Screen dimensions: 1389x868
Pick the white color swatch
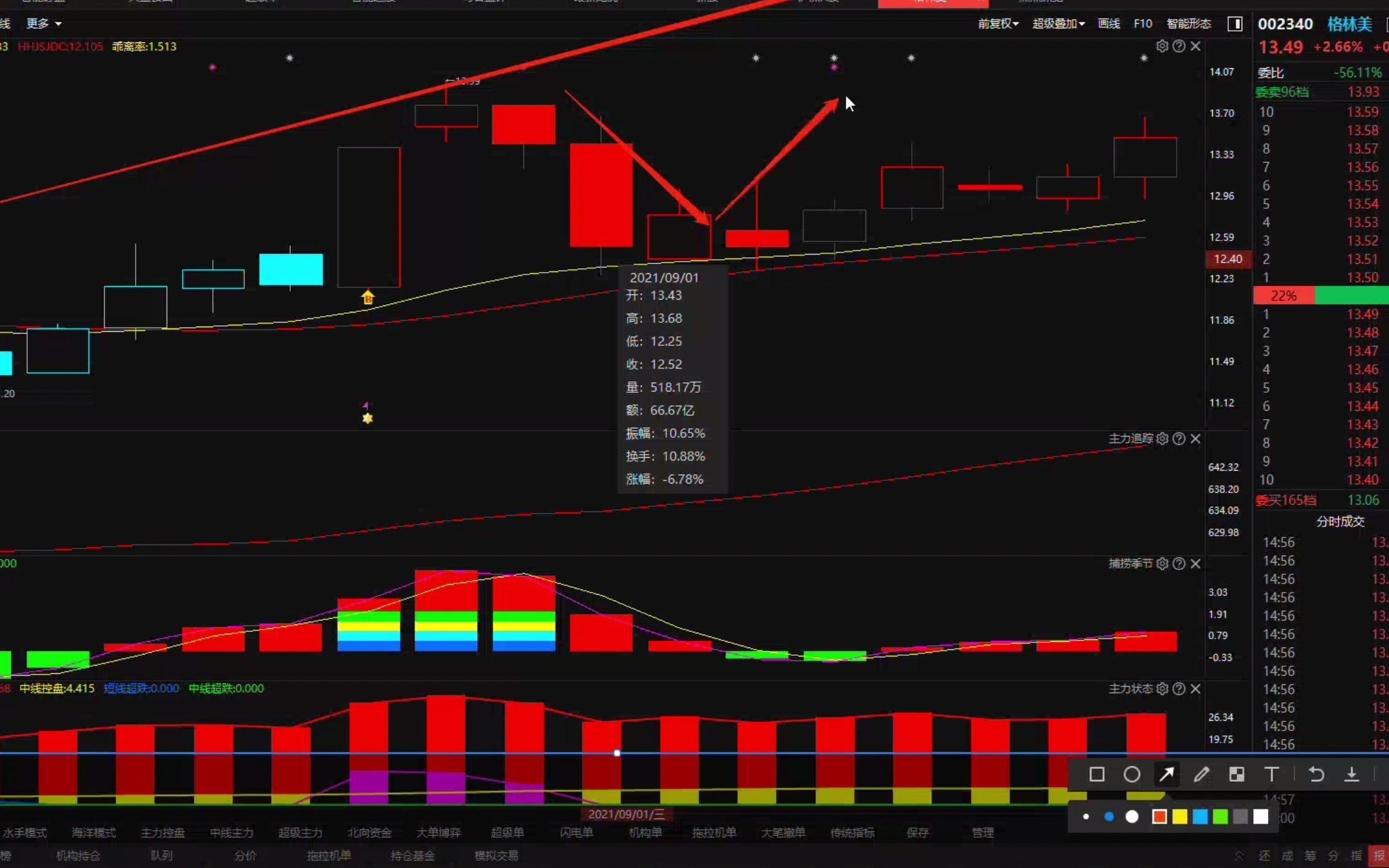click(x=1261, y=817)
